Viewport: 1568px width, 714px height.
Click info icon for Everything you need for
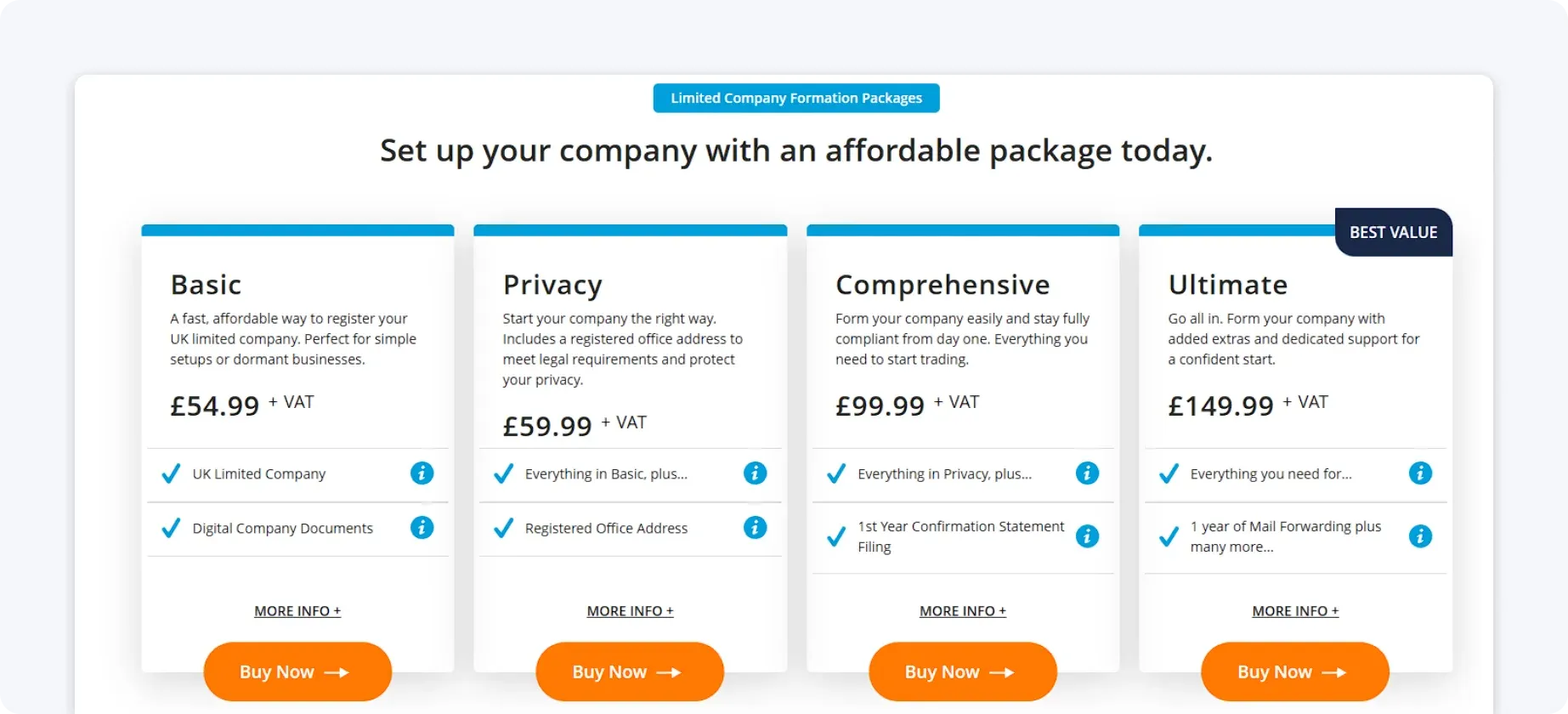point(1420,473)
